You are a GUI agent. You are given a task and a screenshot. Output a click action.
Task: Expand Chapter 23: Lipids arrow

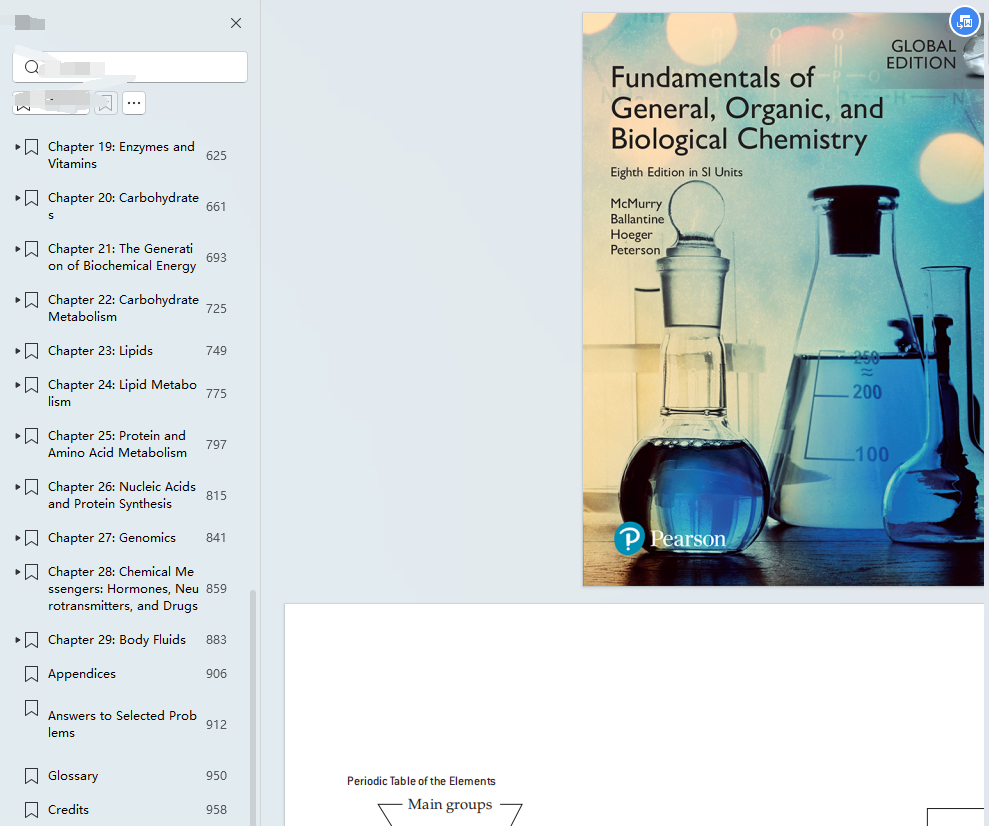click(18, 351)
